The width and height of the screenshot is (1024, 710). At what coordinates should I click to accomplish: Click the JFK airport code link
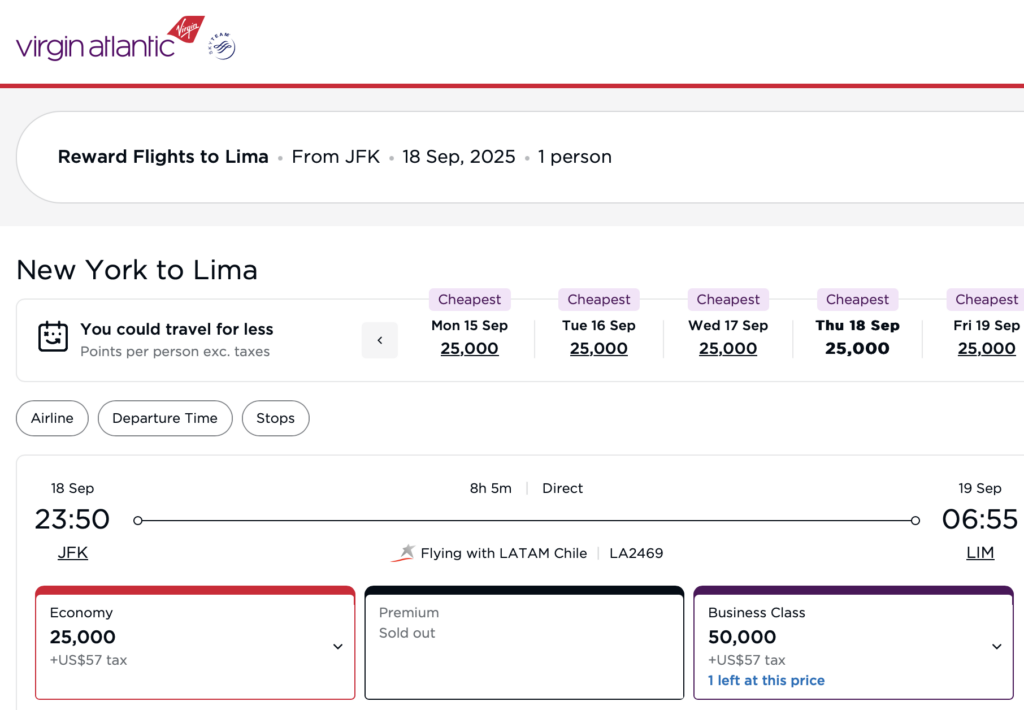pyautogui.click(x=72, y=552)
